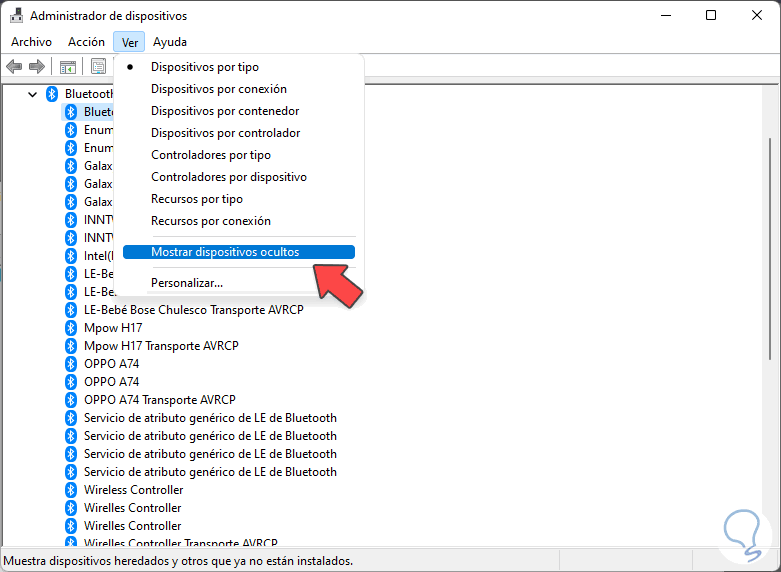Maximize the Administrador de dispositivos window
The image size is (781, 572).
711,15
